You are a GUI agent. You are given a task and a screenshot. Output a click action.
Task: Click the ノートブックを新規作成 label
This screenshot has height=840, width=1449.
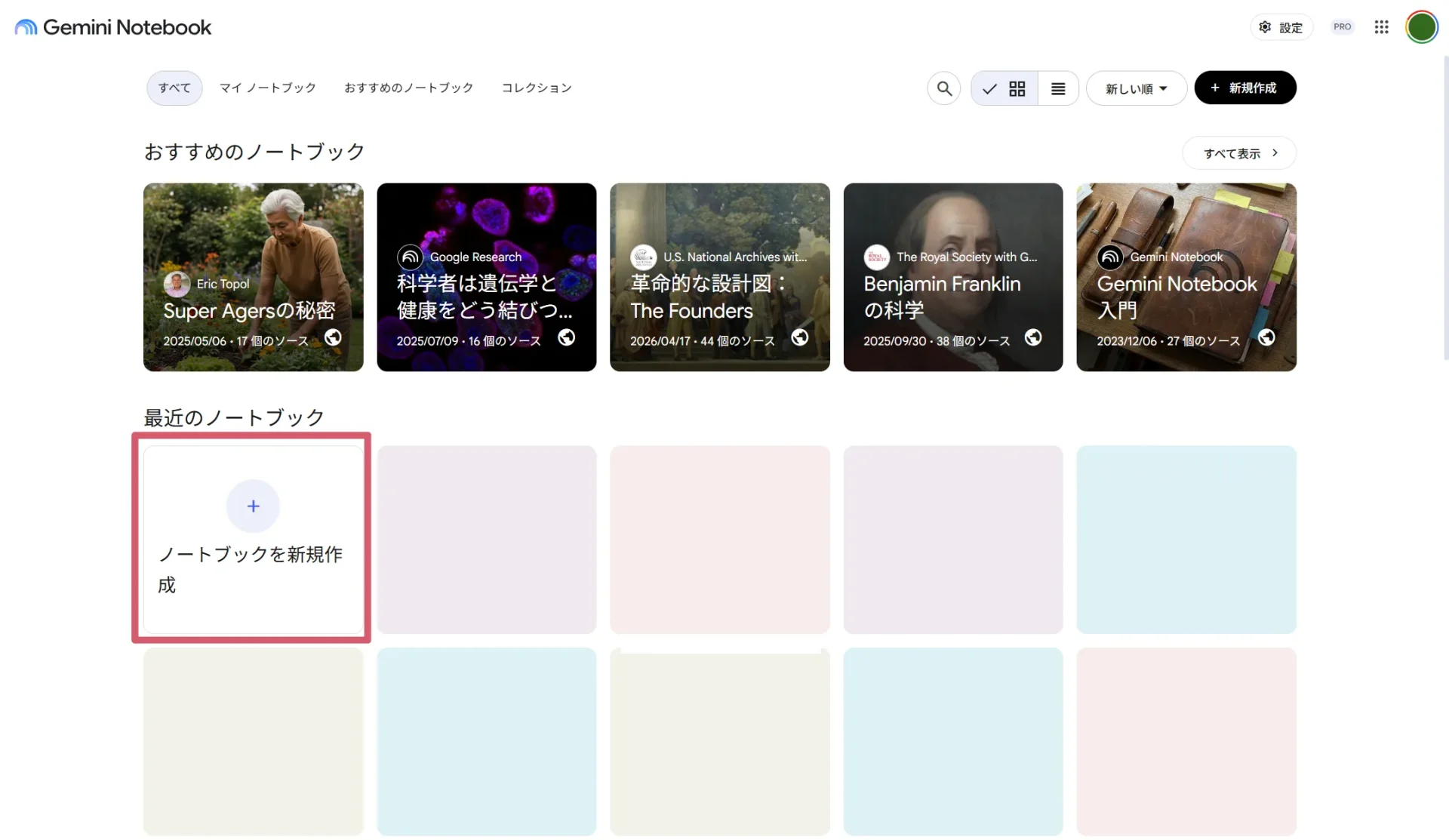tap(250, 570)
